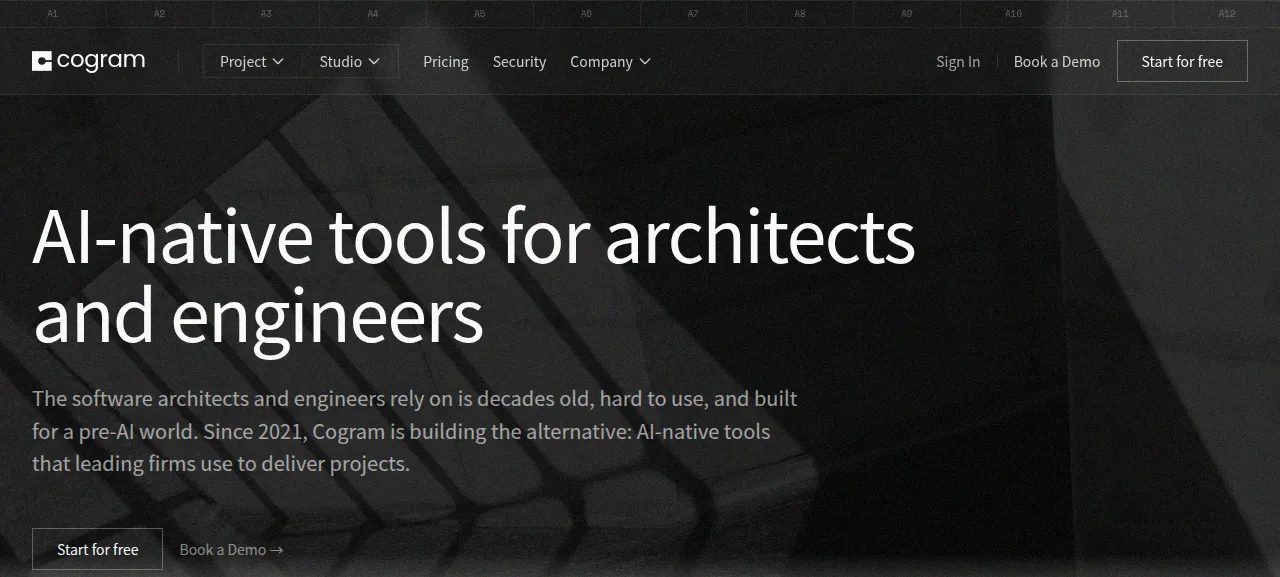The image size is (1280, 577).
Task: Click the paragraph starting 'The software architects'
Action: click(x=415, y=431)
